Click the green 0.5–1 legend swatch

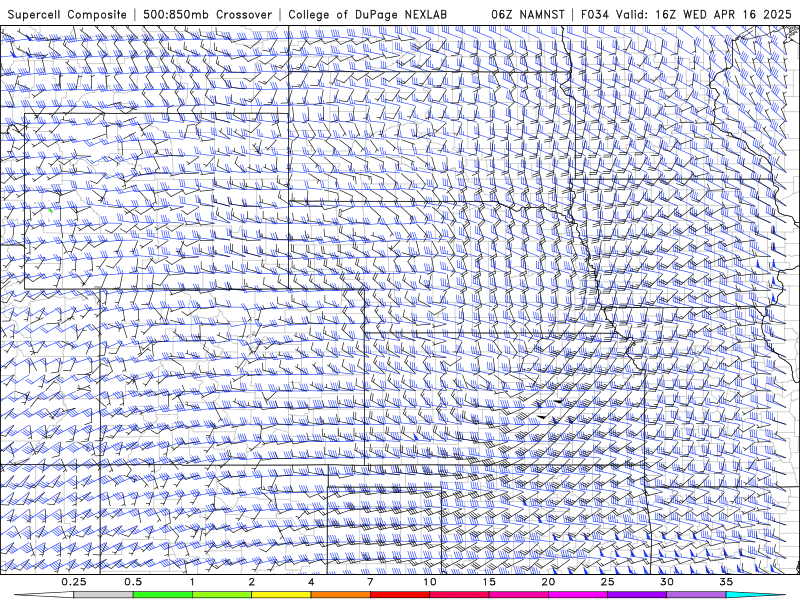coord(163,595)
